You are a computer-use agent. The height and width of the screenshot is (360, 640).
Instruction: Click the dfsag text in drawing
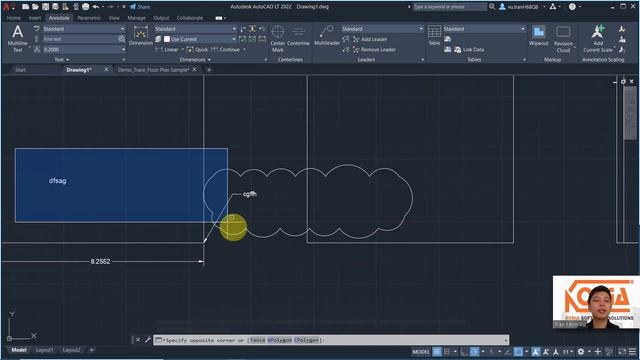(58, 181)
